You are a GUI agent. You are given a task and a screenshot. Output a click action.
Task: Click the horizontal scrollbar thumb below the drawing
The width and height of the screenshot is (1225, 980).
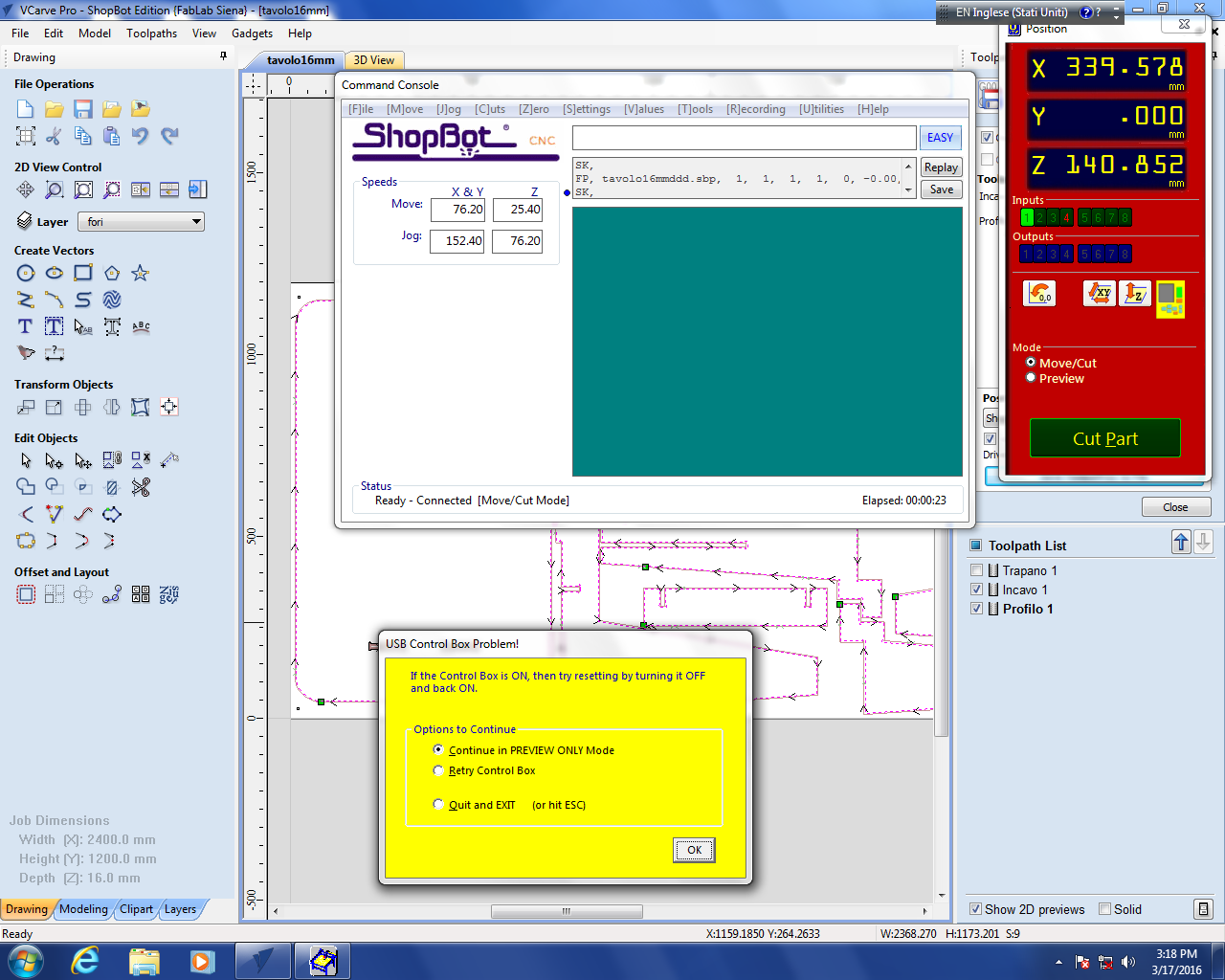tap(566, 911)
